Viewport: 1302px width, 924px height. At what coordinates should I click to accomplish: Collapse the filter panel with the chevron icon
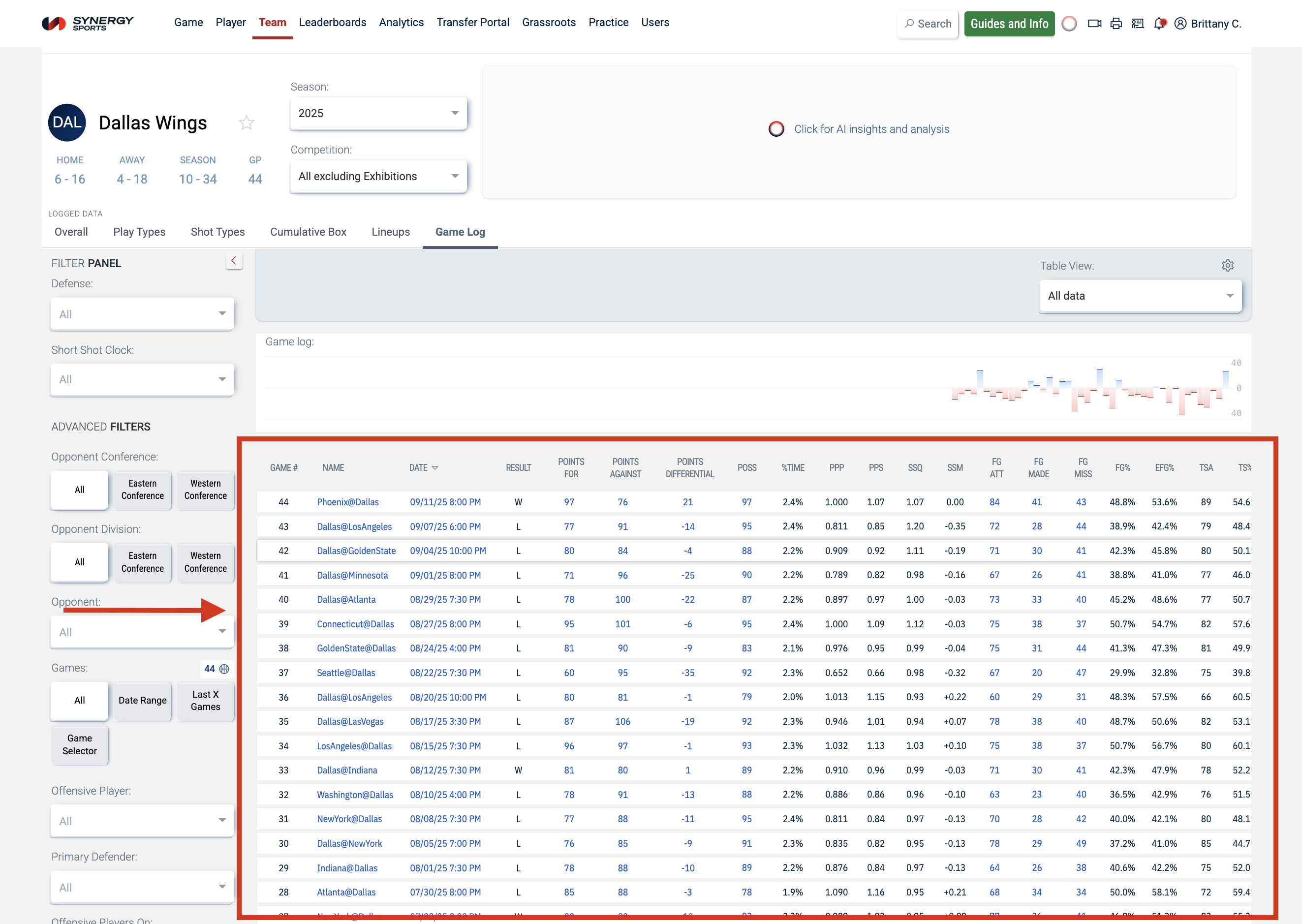[x=234, y=261]
